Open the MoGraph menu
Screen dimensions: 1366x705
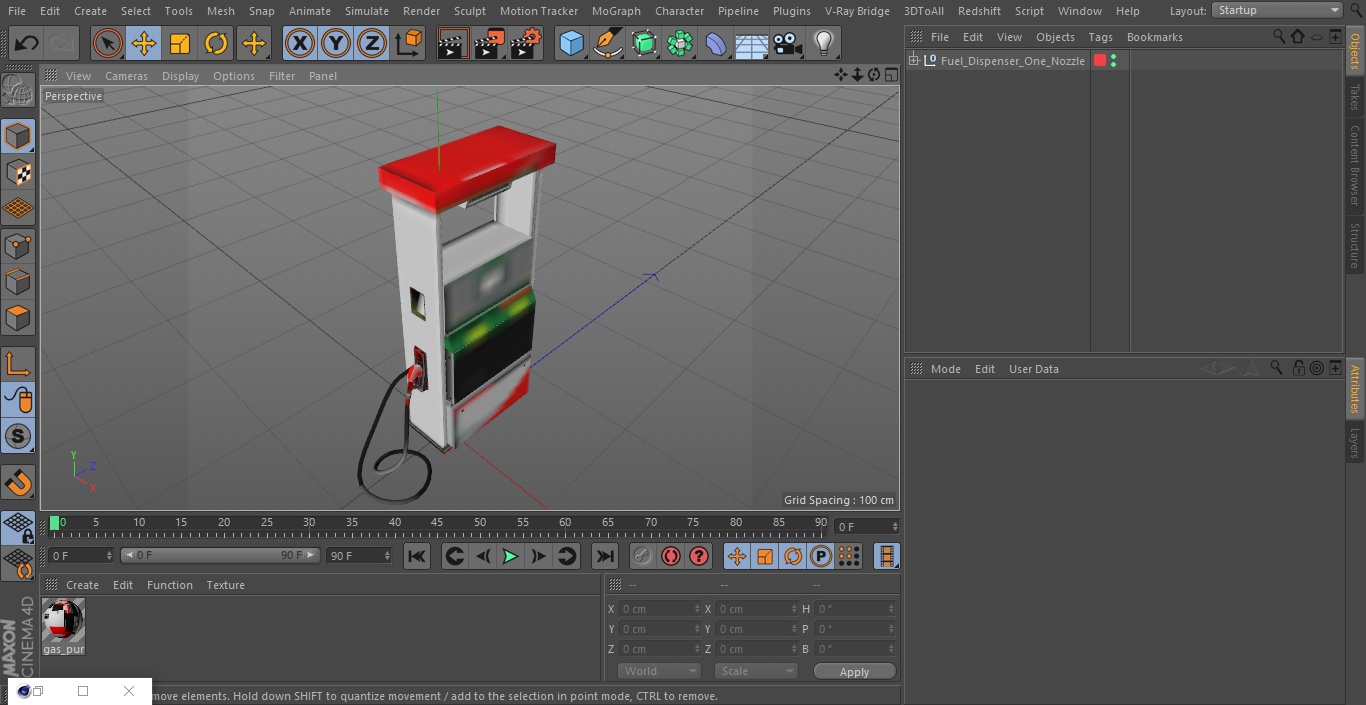pyautogui.click(x=616, y=11)
